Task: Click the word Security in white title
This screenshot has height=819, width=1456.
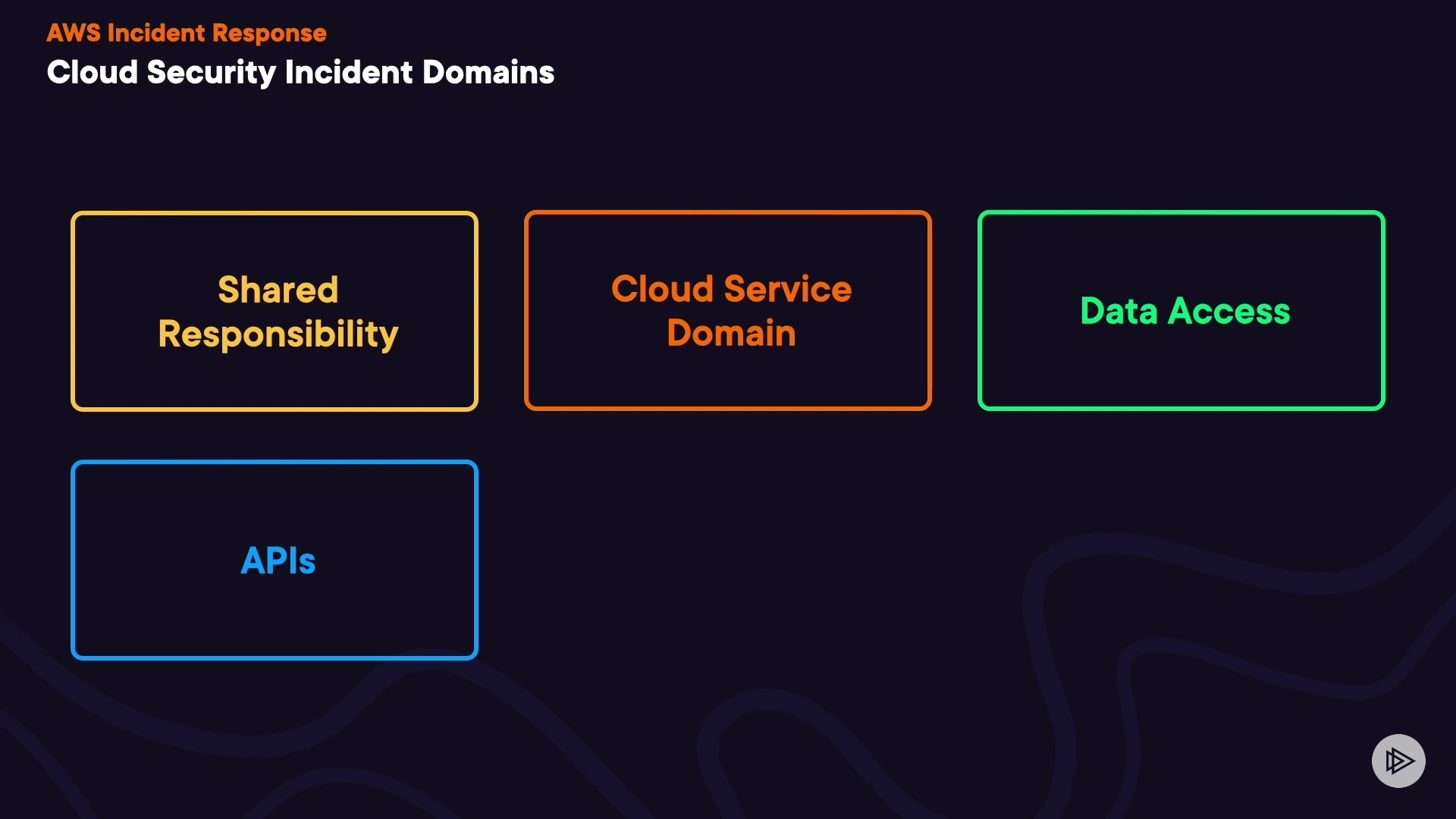Action: pyautogui.click(x=211, y=73)
